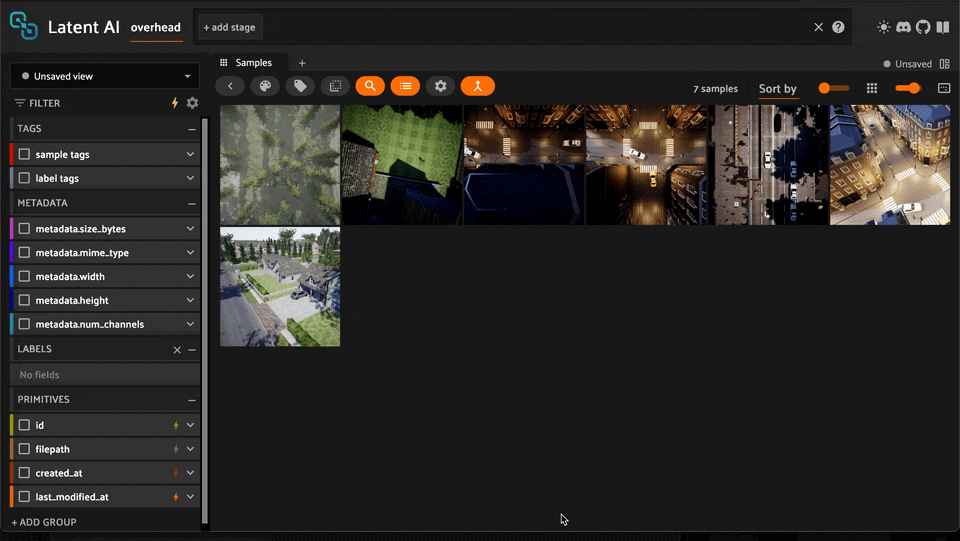
Task: Expand the metadata.width filter chevron
Action: click(190, 276)
